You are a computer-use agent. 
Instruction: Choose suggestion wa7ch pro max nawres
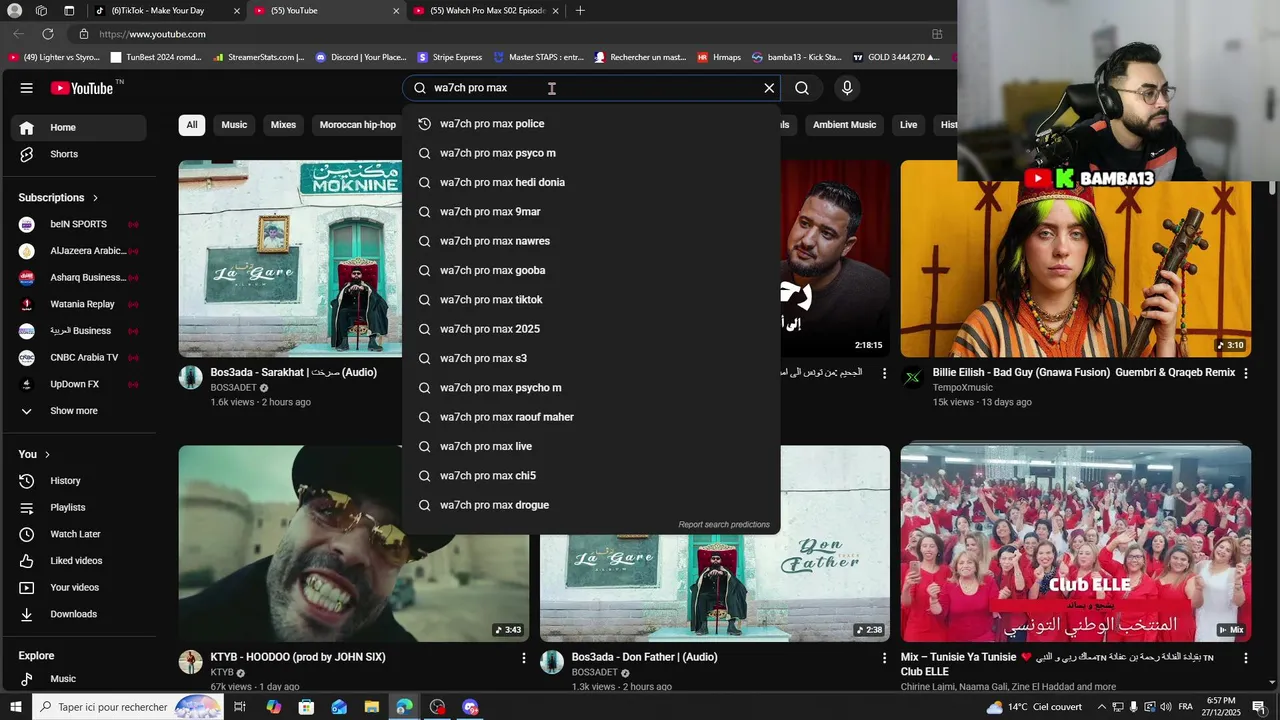[591, 241]
